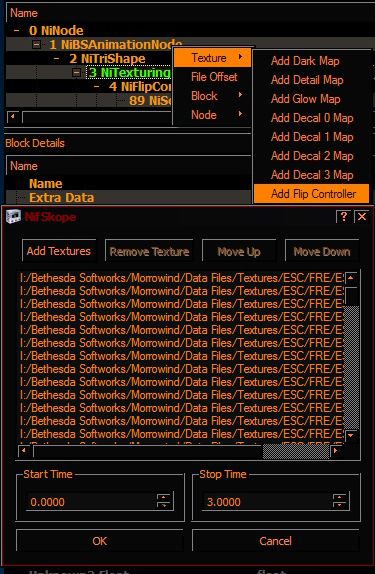Collapse the 4 NiFlipCon row
The width and height of the screenshot is (375, 574).
click(x=96, y=87)
